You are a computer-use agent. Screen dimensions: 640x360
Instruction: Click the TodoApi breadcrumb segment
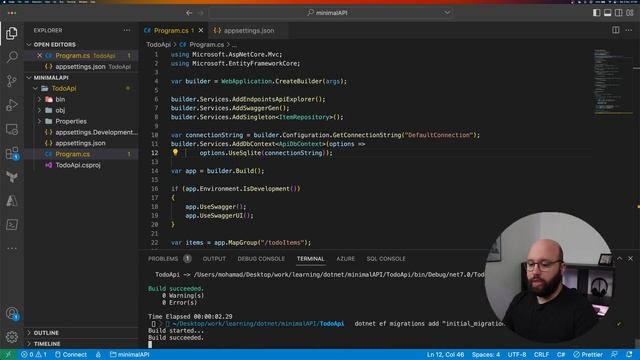click(158, 44)
